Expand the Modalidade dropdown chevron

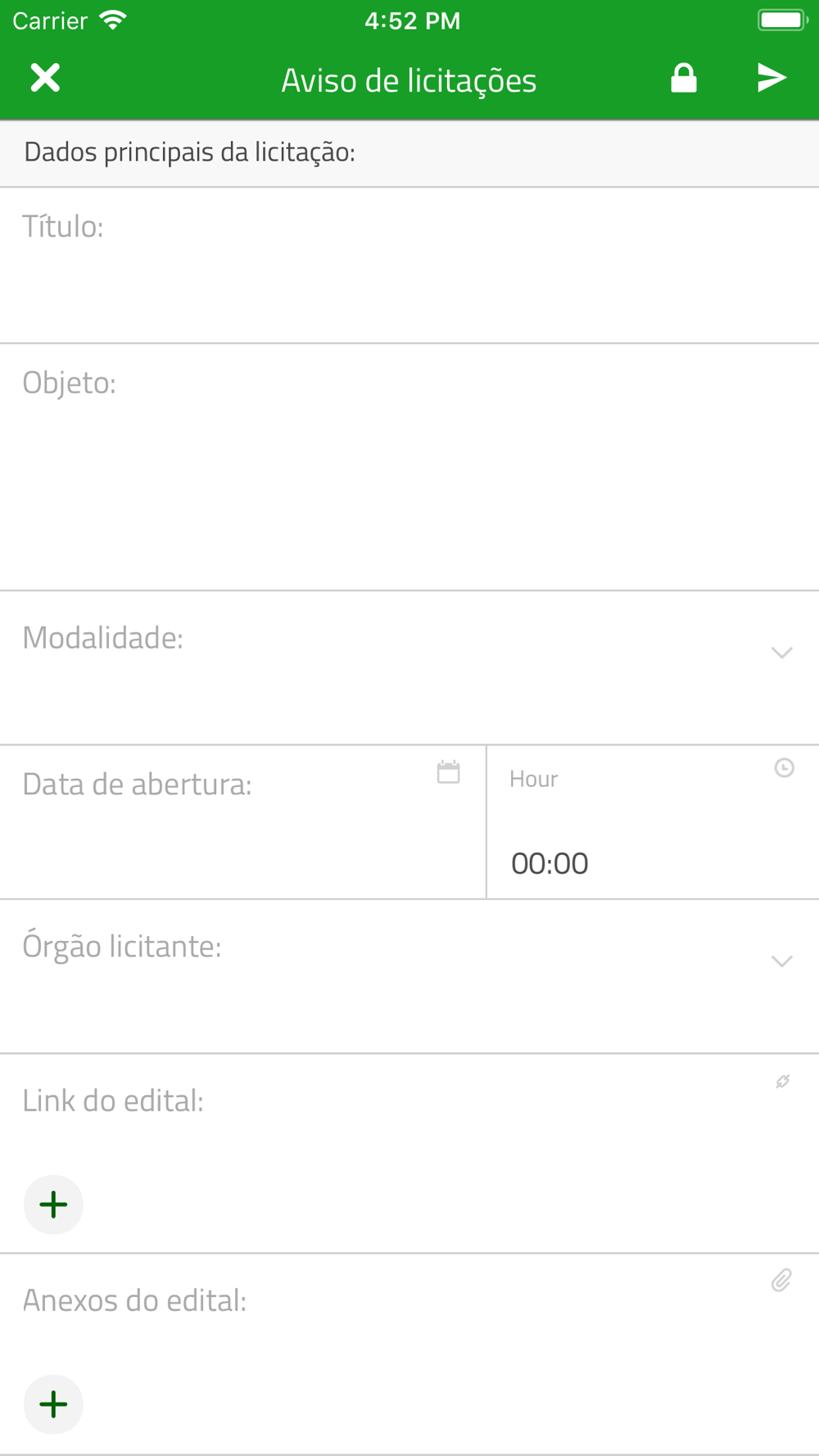(x=782, y=653)
